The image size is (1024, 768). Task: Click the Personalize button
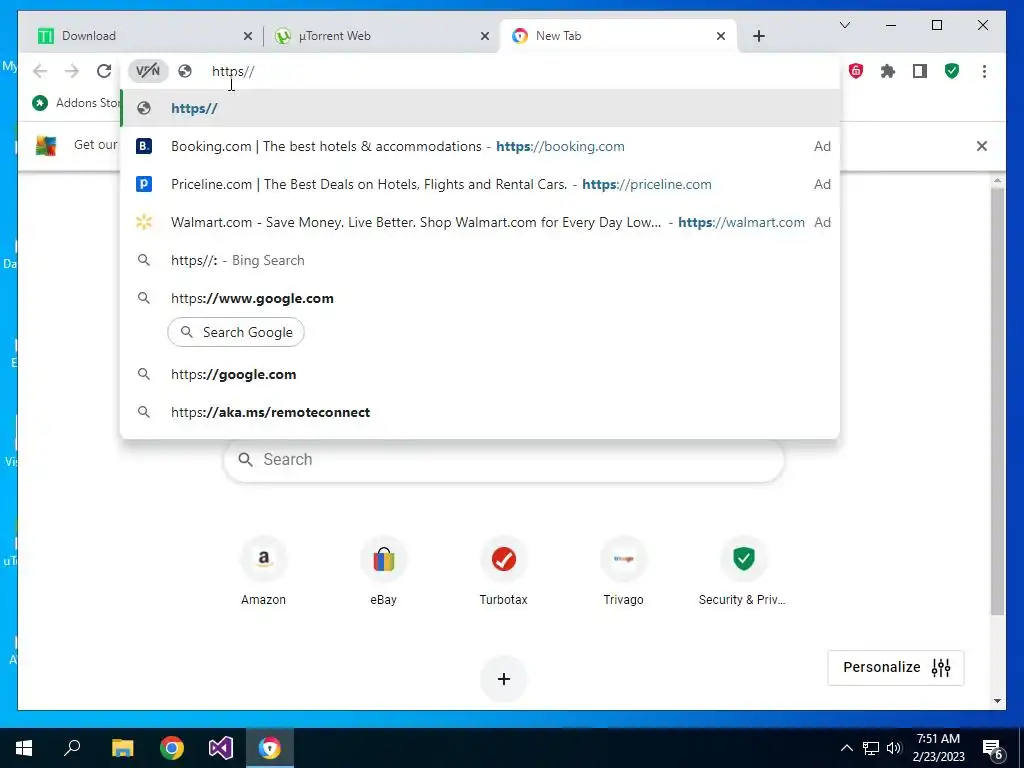895,667
